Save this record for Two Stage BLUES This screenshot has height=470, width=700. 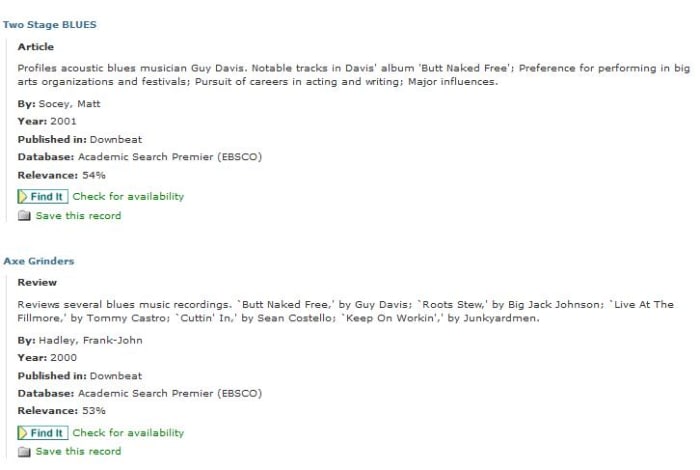click(78, 216)
